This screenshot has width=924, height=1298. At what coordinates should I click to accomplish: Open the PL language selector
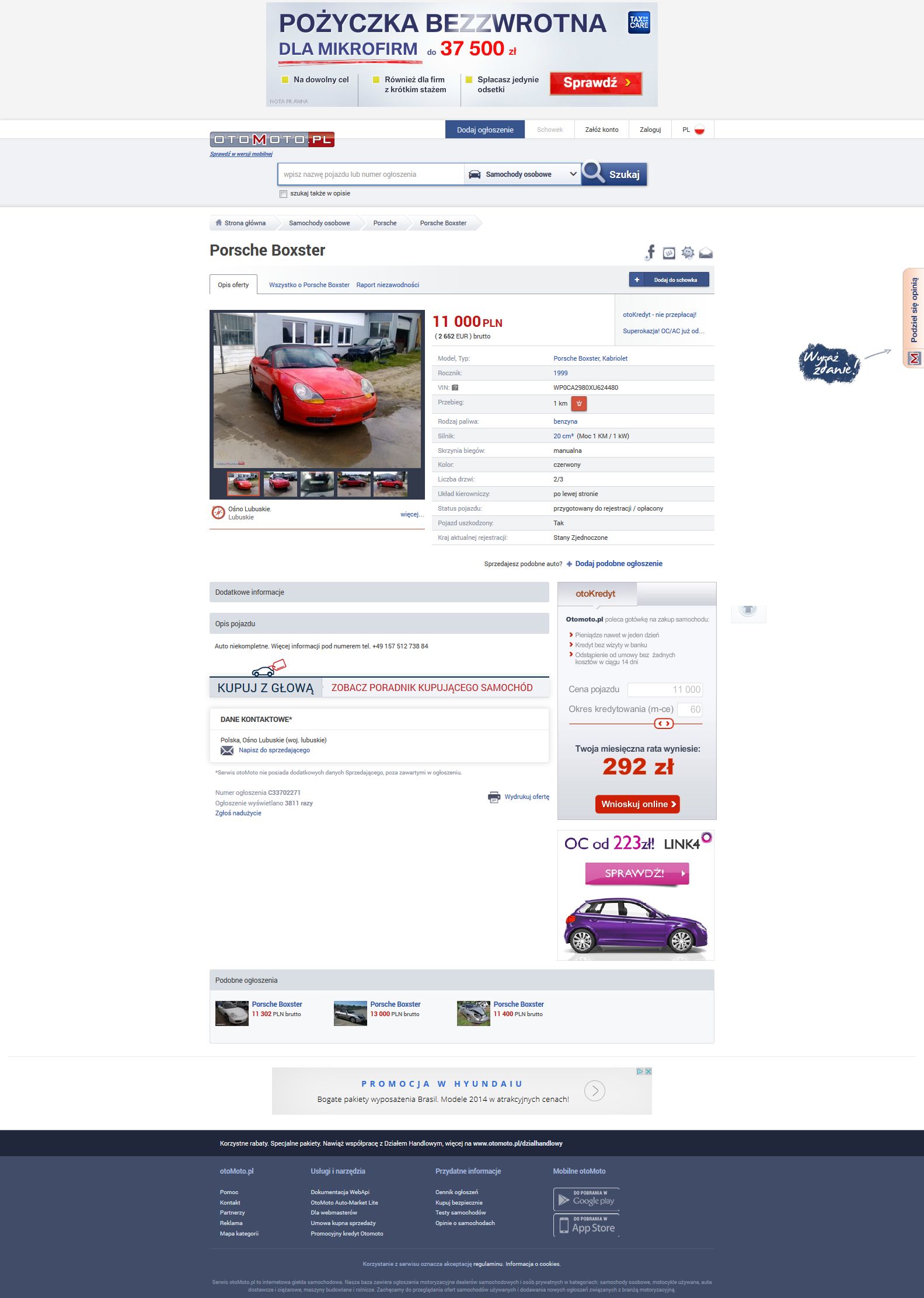point(693,130)
